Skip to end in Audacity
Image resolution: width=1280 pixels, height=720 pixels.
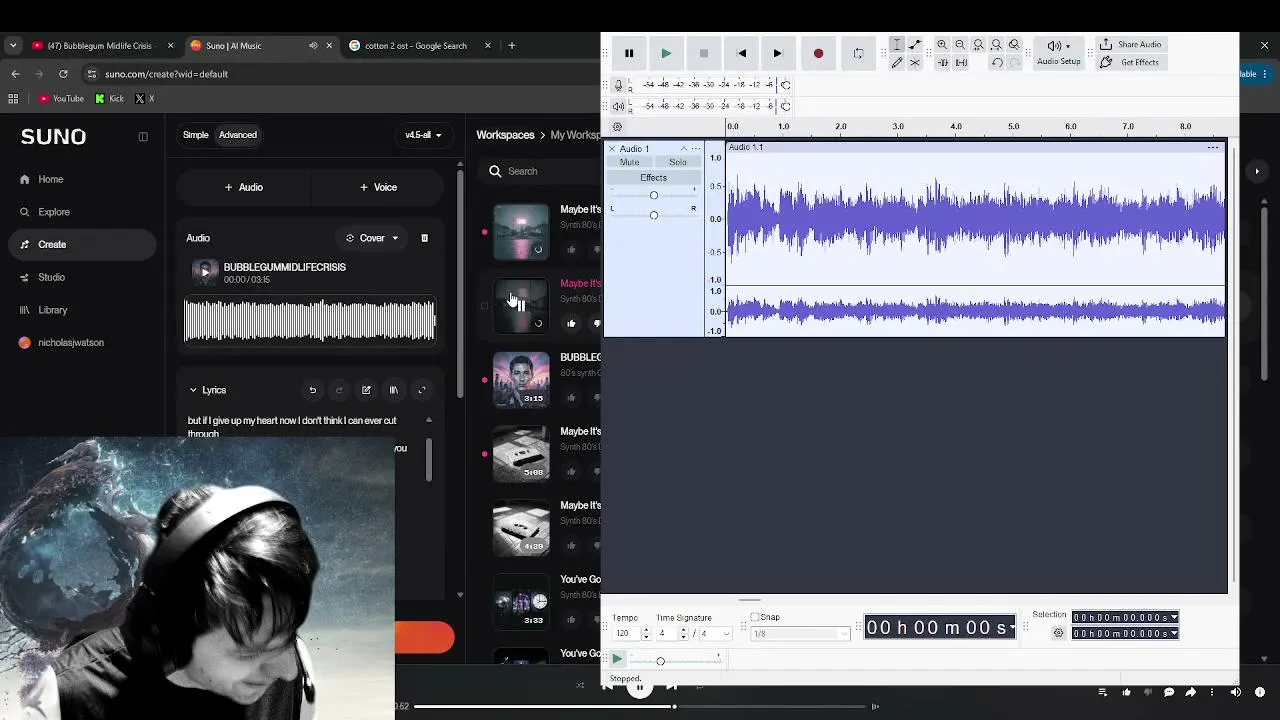click(x=778, y=54)
